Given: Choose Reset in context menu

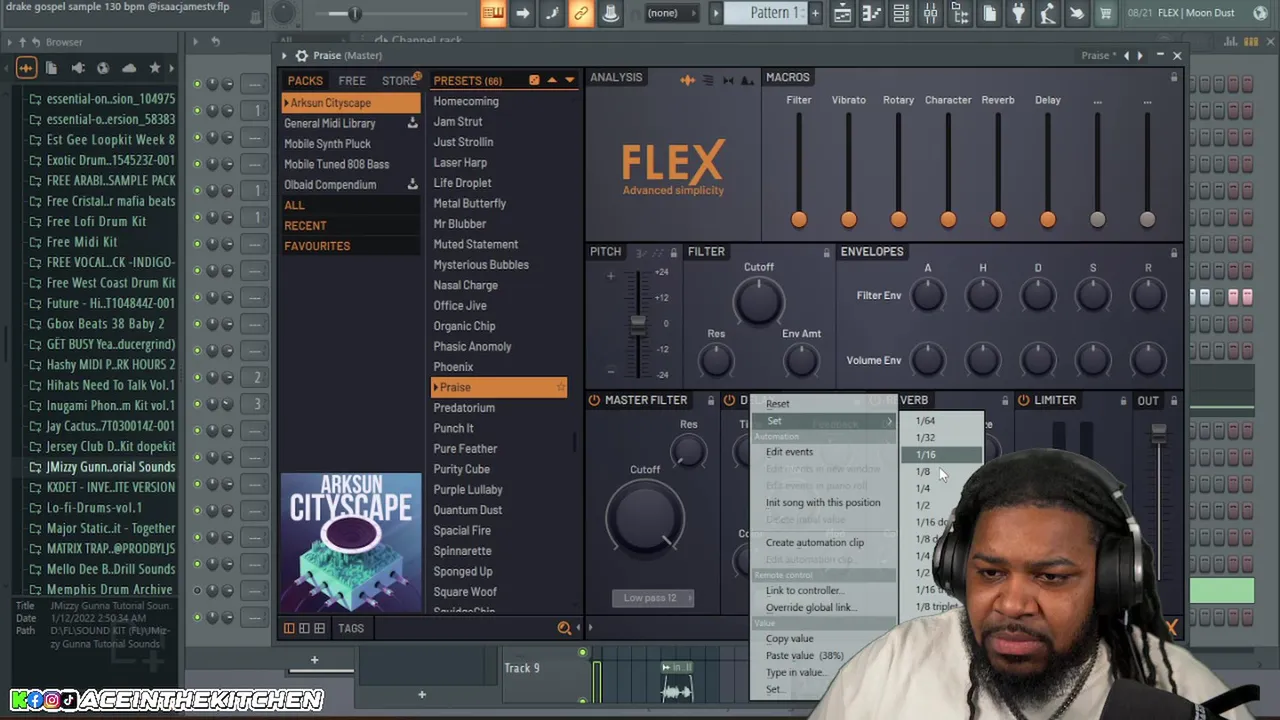Looking at the screenshot, I should pos(777,404).
